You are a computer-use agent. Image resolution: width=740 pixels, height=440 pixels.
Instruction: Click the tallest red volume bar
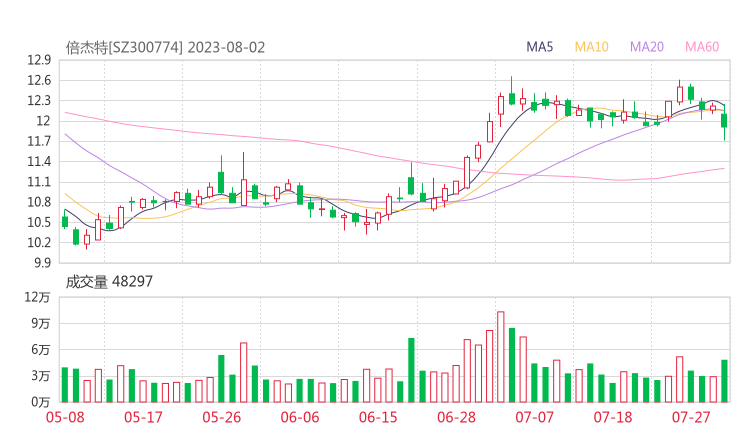(501, 357)
